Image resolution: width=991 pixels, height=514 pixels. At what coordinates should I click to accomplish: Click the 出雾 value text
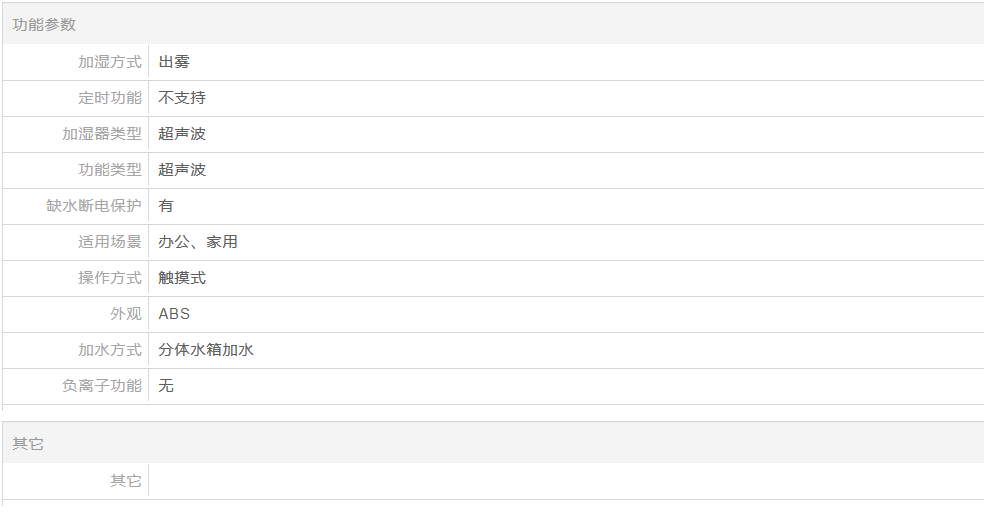pyautogui.click(x=174, y=62)
